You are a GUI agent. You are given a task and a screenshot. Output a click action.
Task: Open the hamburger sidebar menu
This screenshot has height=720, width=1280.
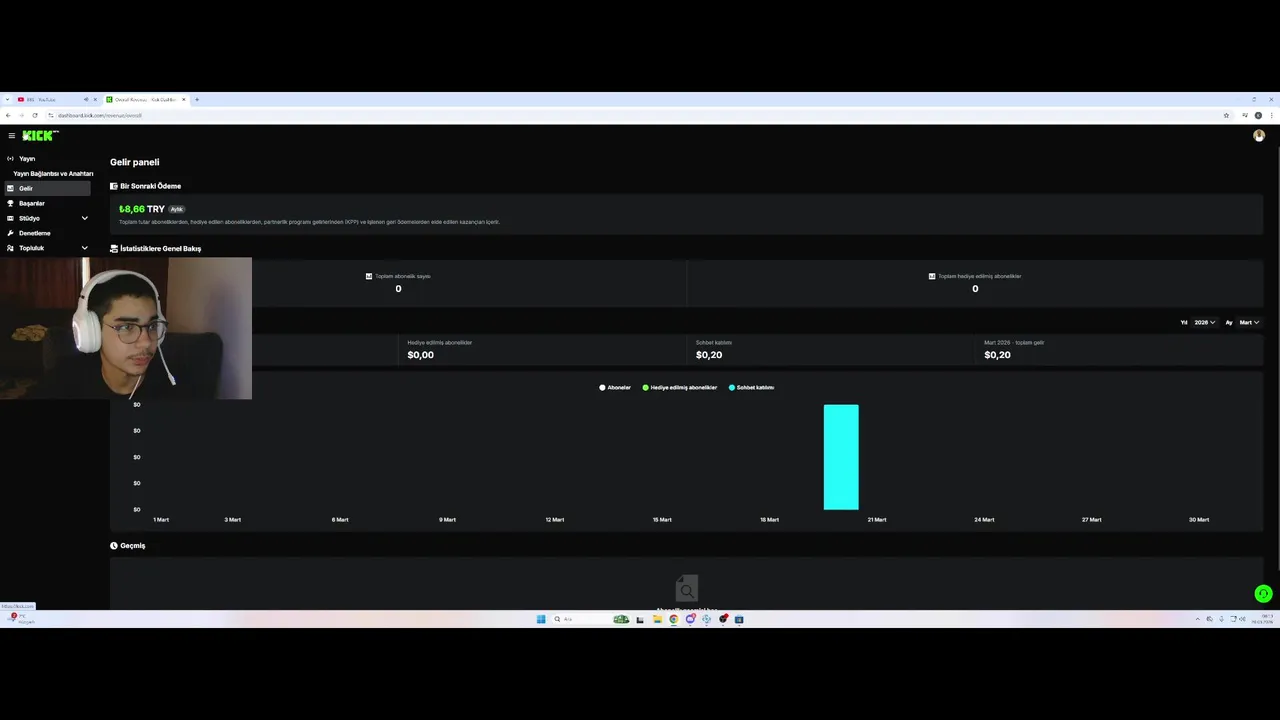11,135
